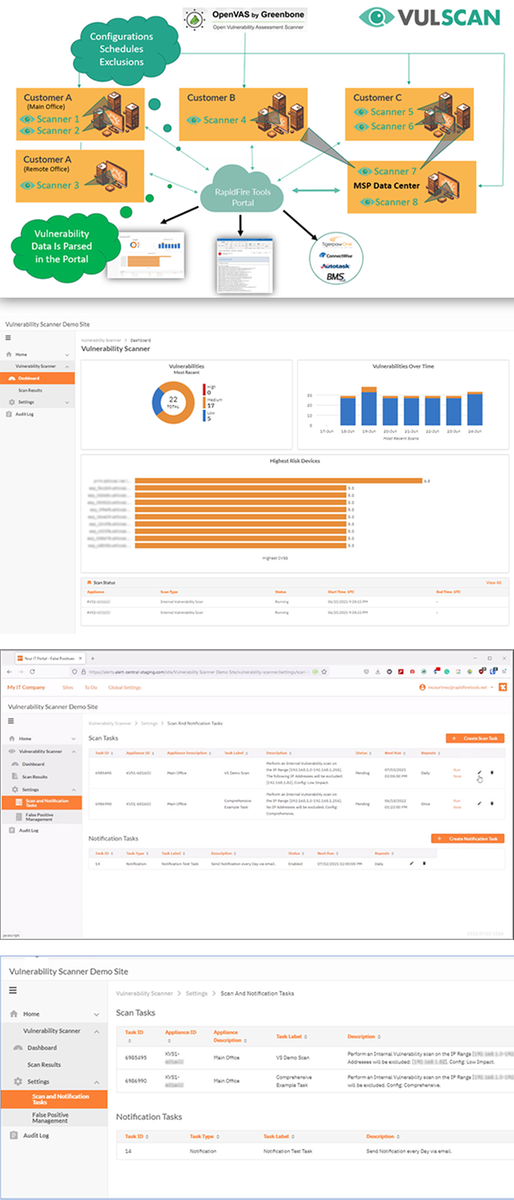Click Settings gear in the bottom enlarged panel
514x1200 pixels.
(17, 1081)
